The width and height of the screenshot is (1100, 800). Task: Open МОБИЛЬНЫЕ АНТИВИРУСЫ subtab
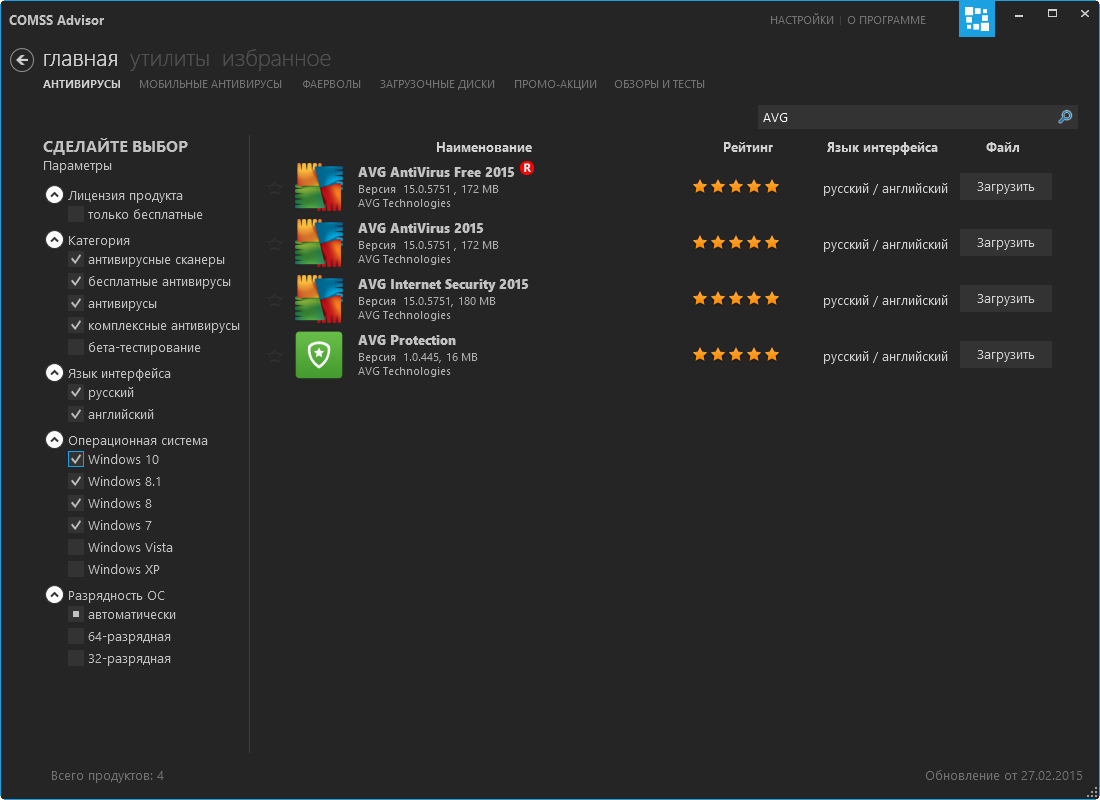click(210, 84)
